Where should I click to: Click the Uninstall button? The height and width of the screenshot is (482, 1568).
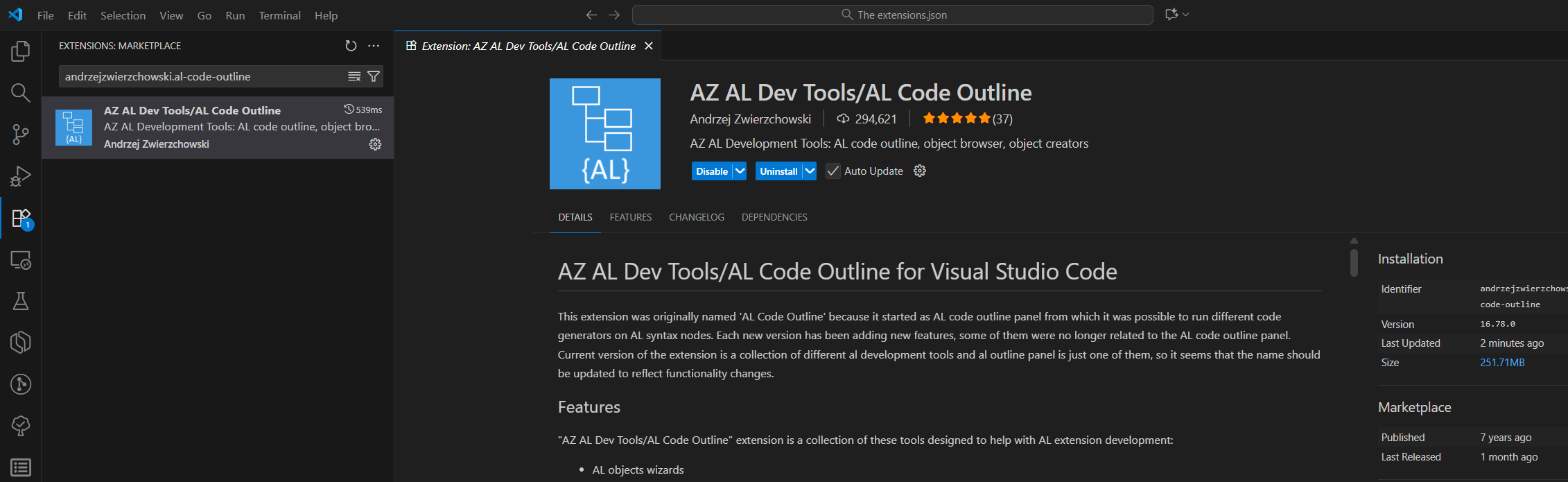[778, 171]
